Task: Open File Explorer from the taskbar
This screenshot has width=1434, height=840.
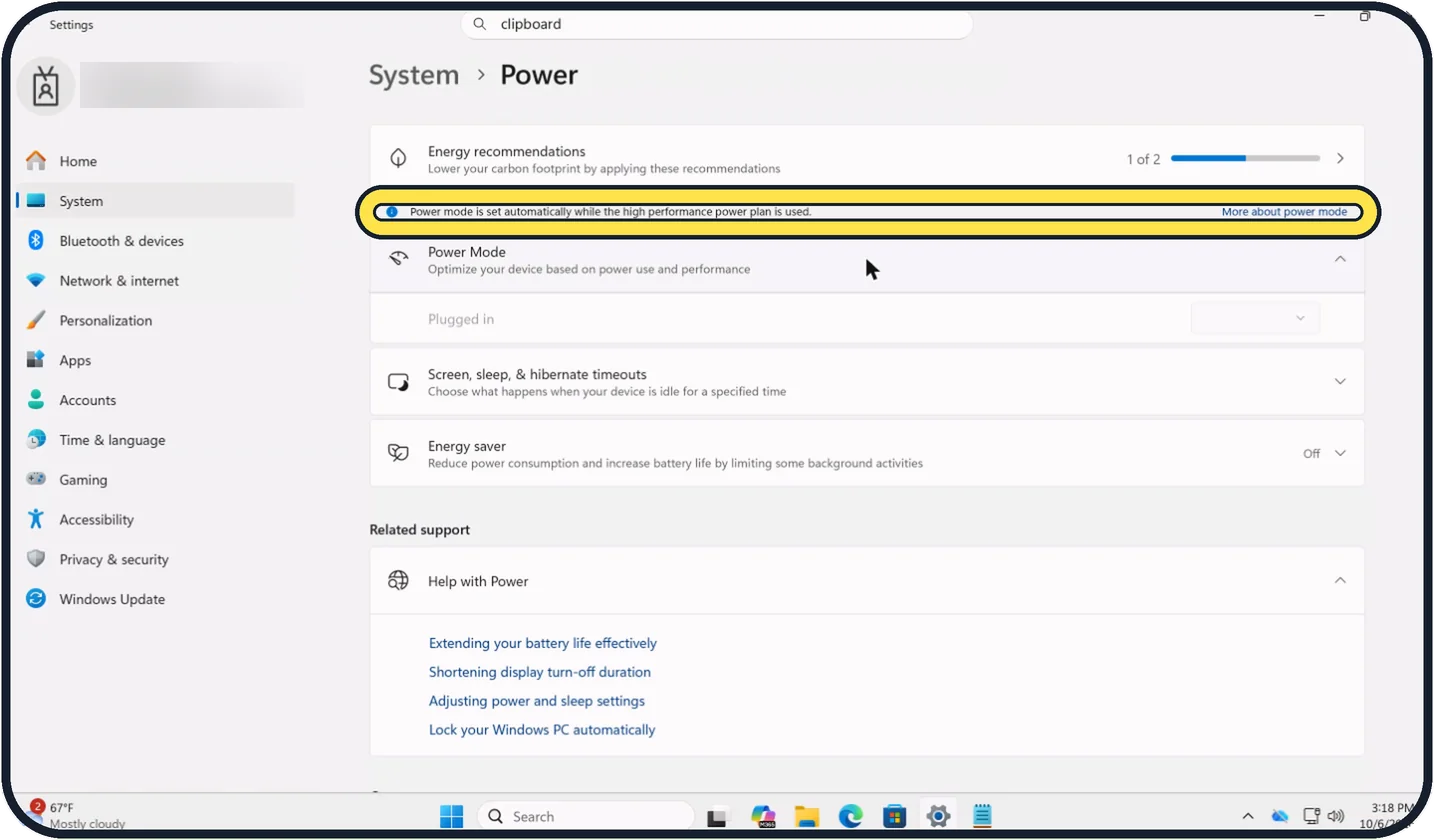Action: [807, 816]
